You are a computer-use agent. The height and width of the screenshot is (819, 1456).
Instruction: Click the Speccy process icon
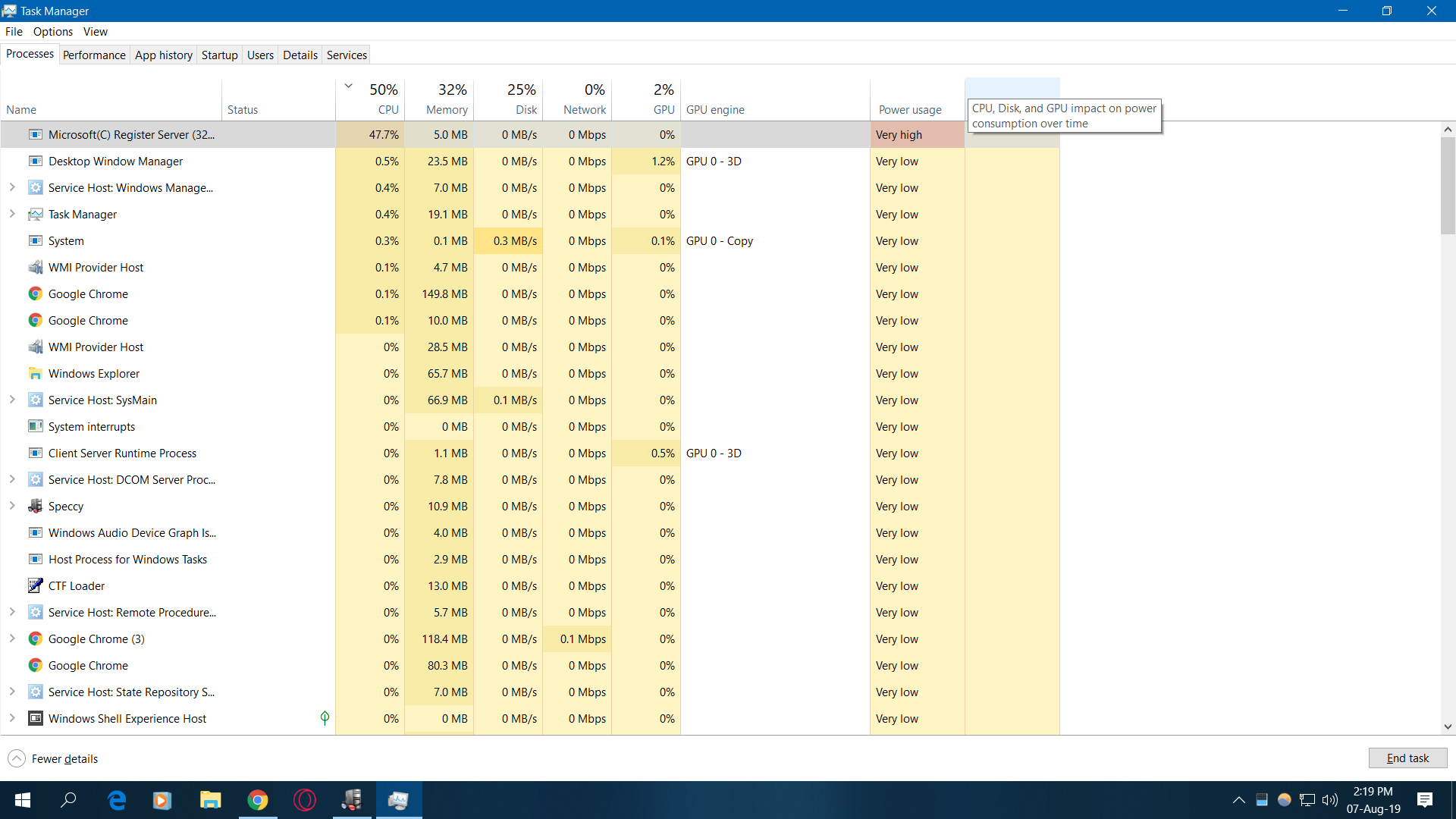35,506
